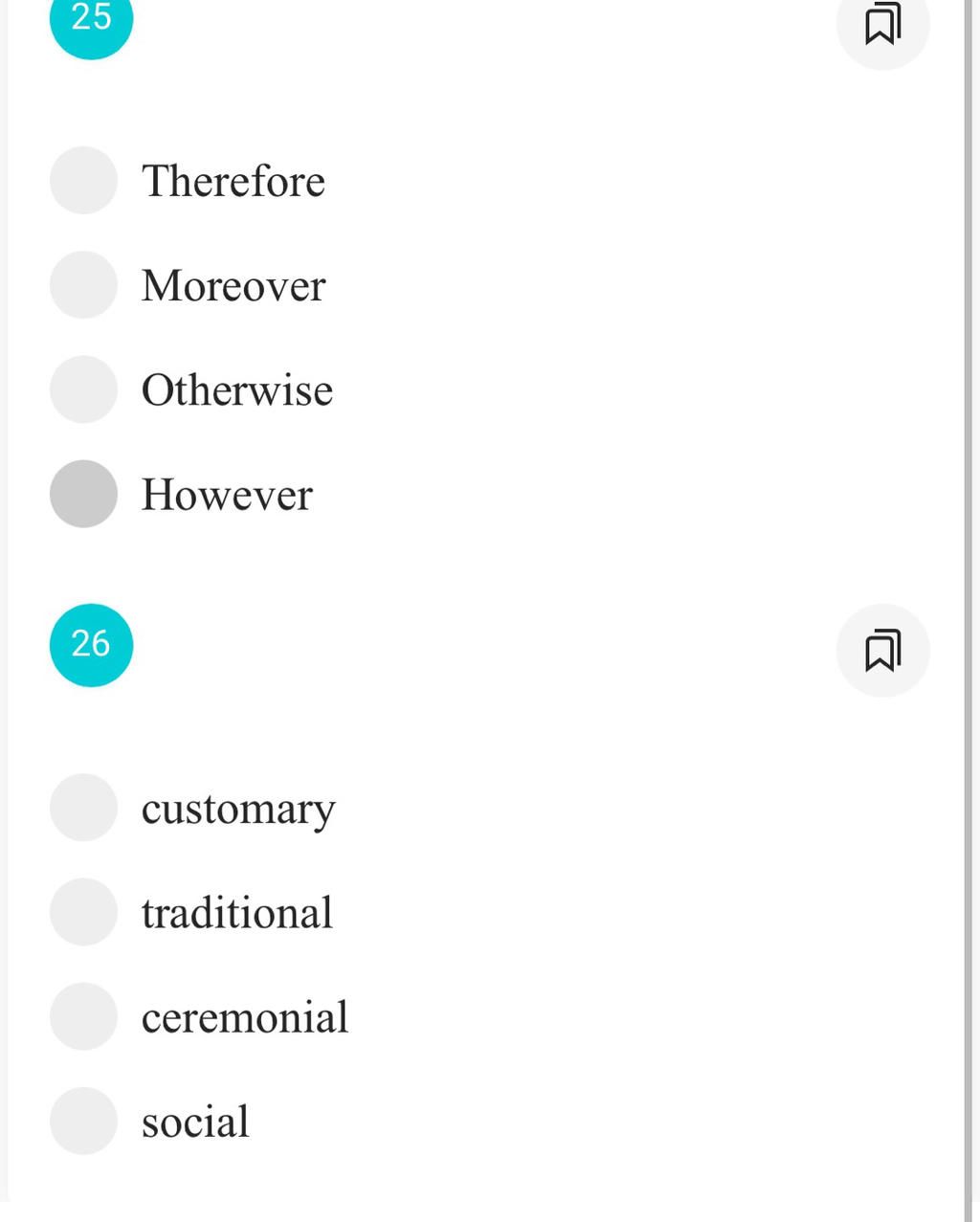Click the teal number 26 badge
The height and width of the screenshot is (1222, 980).
point(91,645)
